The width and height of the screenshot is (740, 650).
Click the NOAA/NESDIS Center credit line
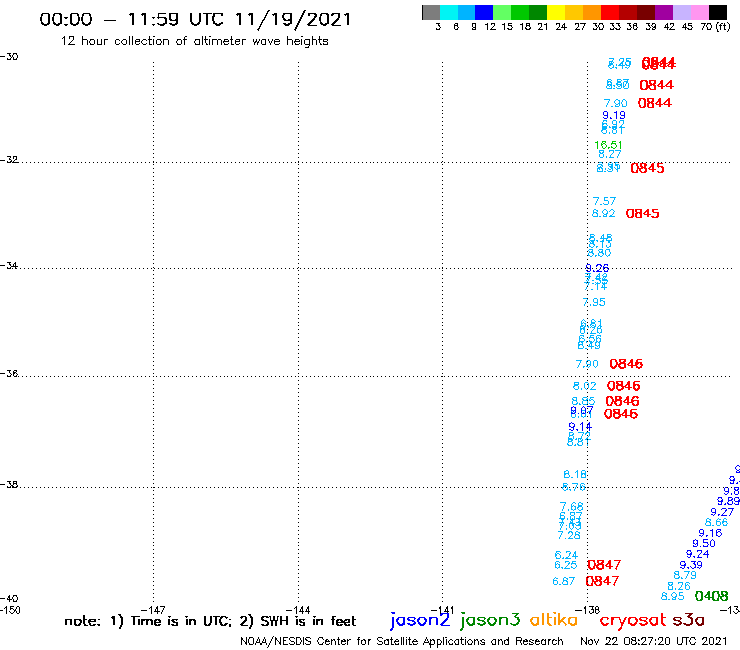(402, 641)
